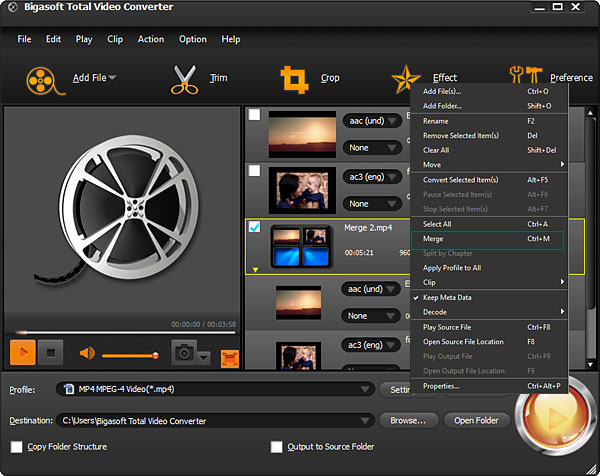Open the Edit menu

point(53,39)
